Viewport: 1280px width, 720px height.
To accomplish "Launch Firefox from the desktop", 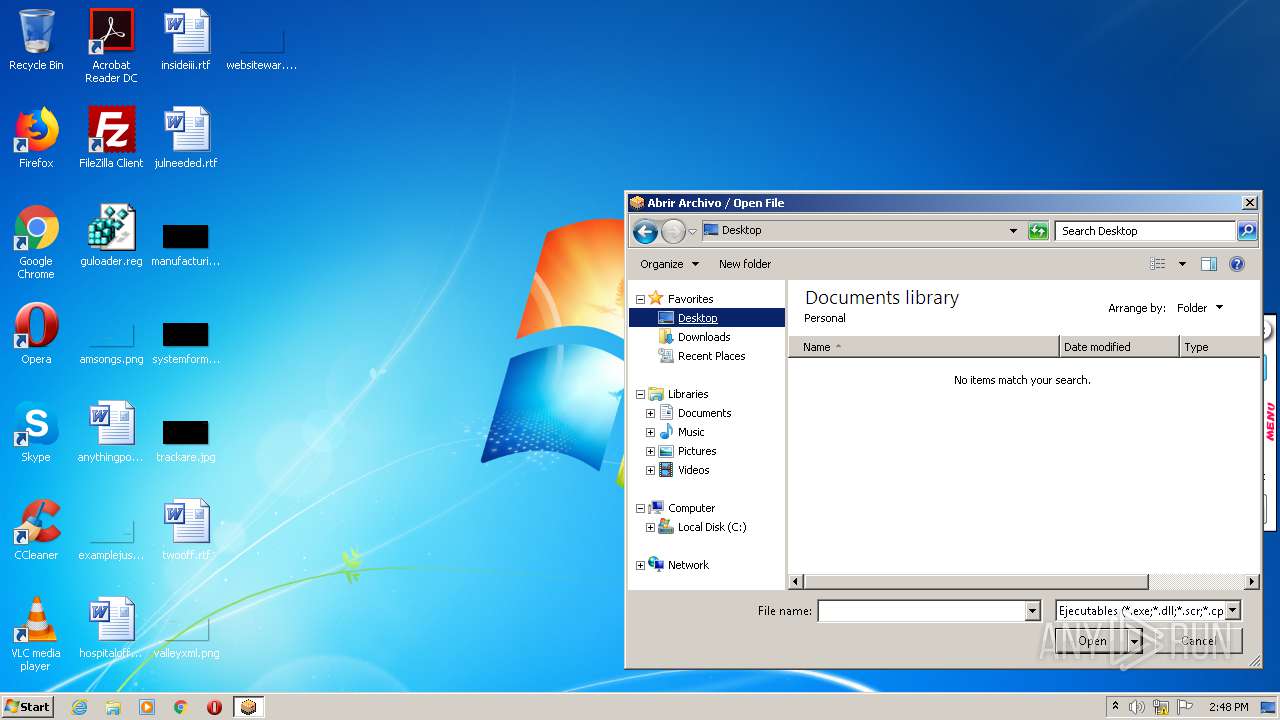I will (36, 138).
